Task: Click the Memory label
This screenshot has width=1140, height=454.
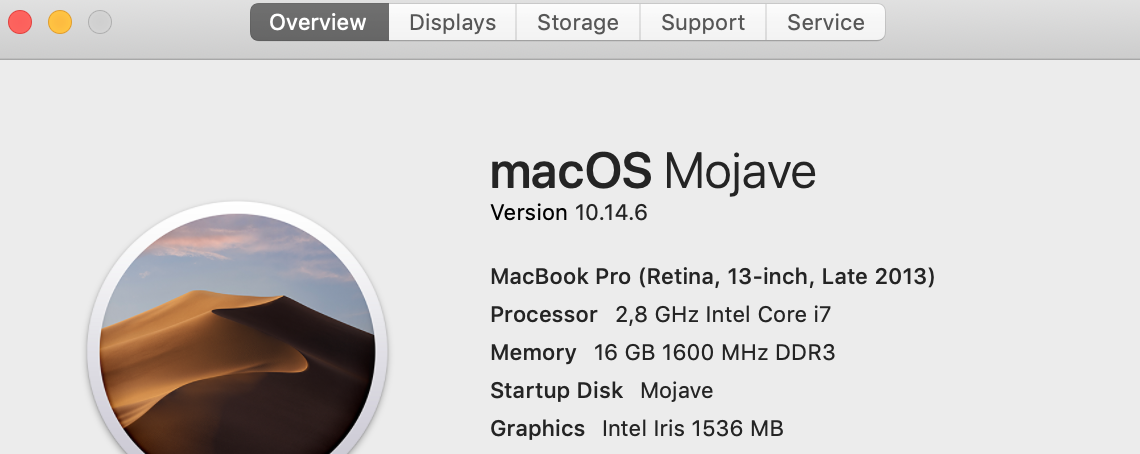Action: tap(533, 353)
